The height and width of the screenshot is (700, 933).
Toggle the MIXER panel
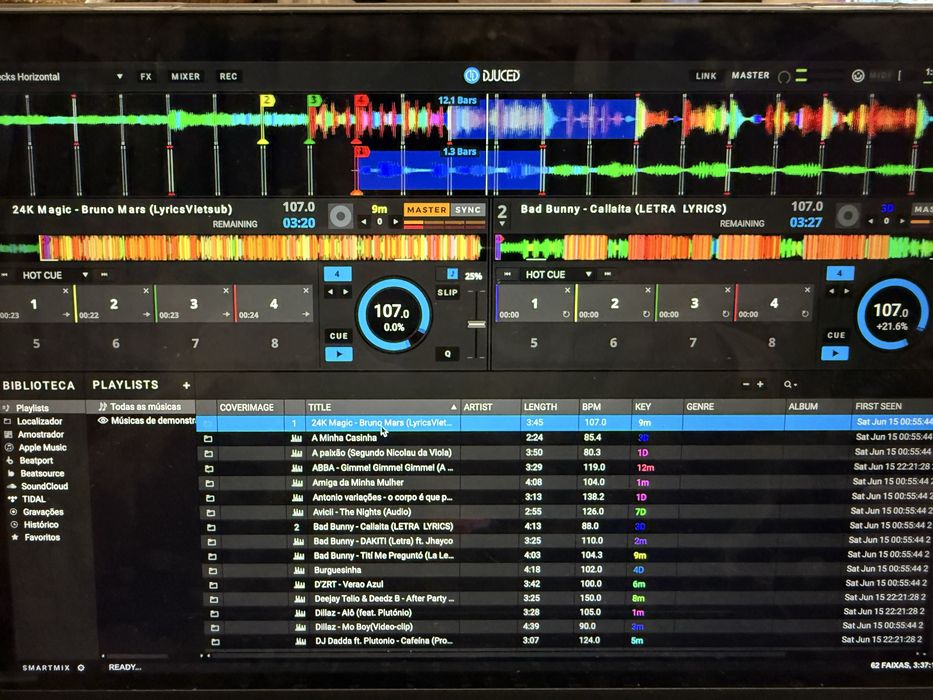(x=186, y=76)
